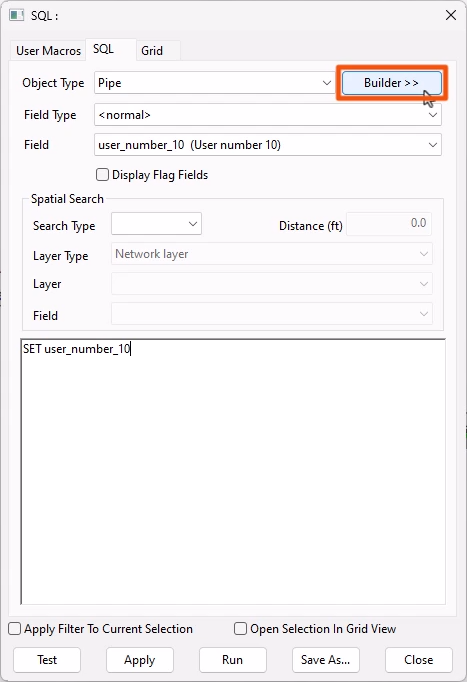The height and width of the screenshot is (682, 467).
Task: Expand the Field dropdown in Spatial Search
Action: (x=272, y=314)
